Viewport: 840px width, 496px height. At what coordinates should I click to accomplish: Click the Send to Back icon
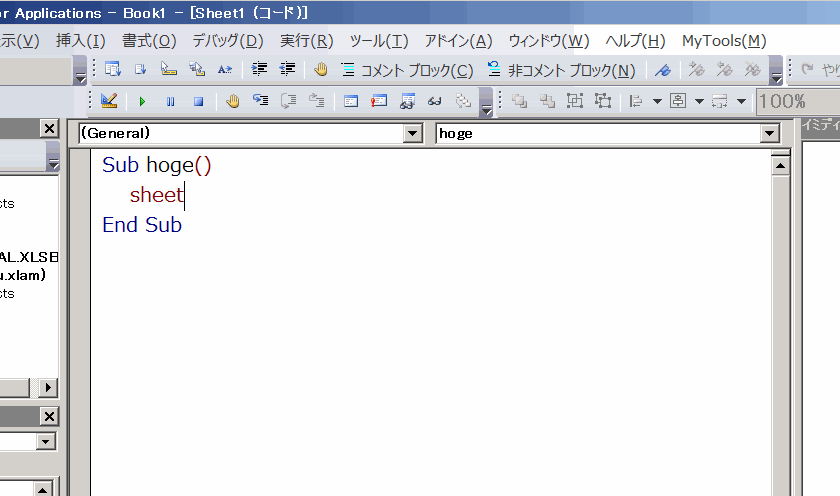point(547,101)
